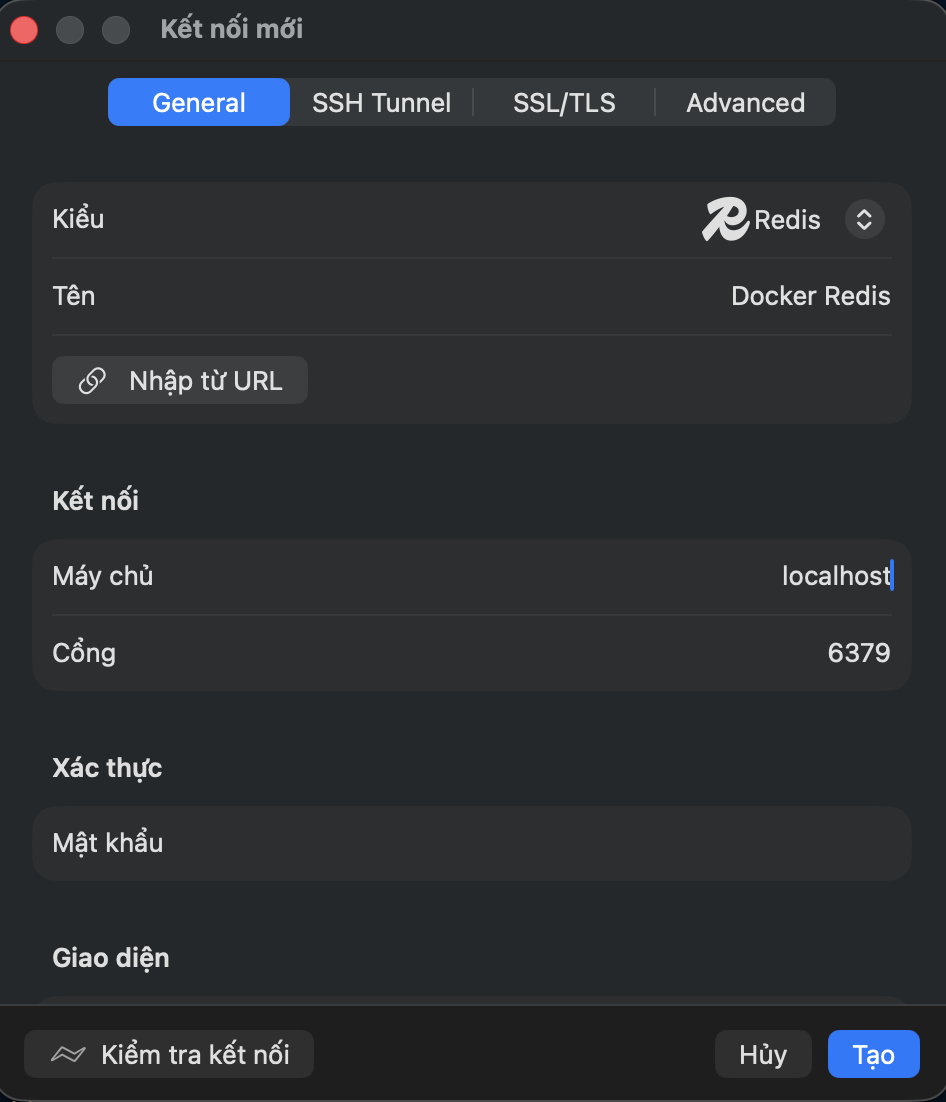This screenshot has width=946, height=1102.
Task: Click the Redis logo icon
Action: tap(725, 219)
